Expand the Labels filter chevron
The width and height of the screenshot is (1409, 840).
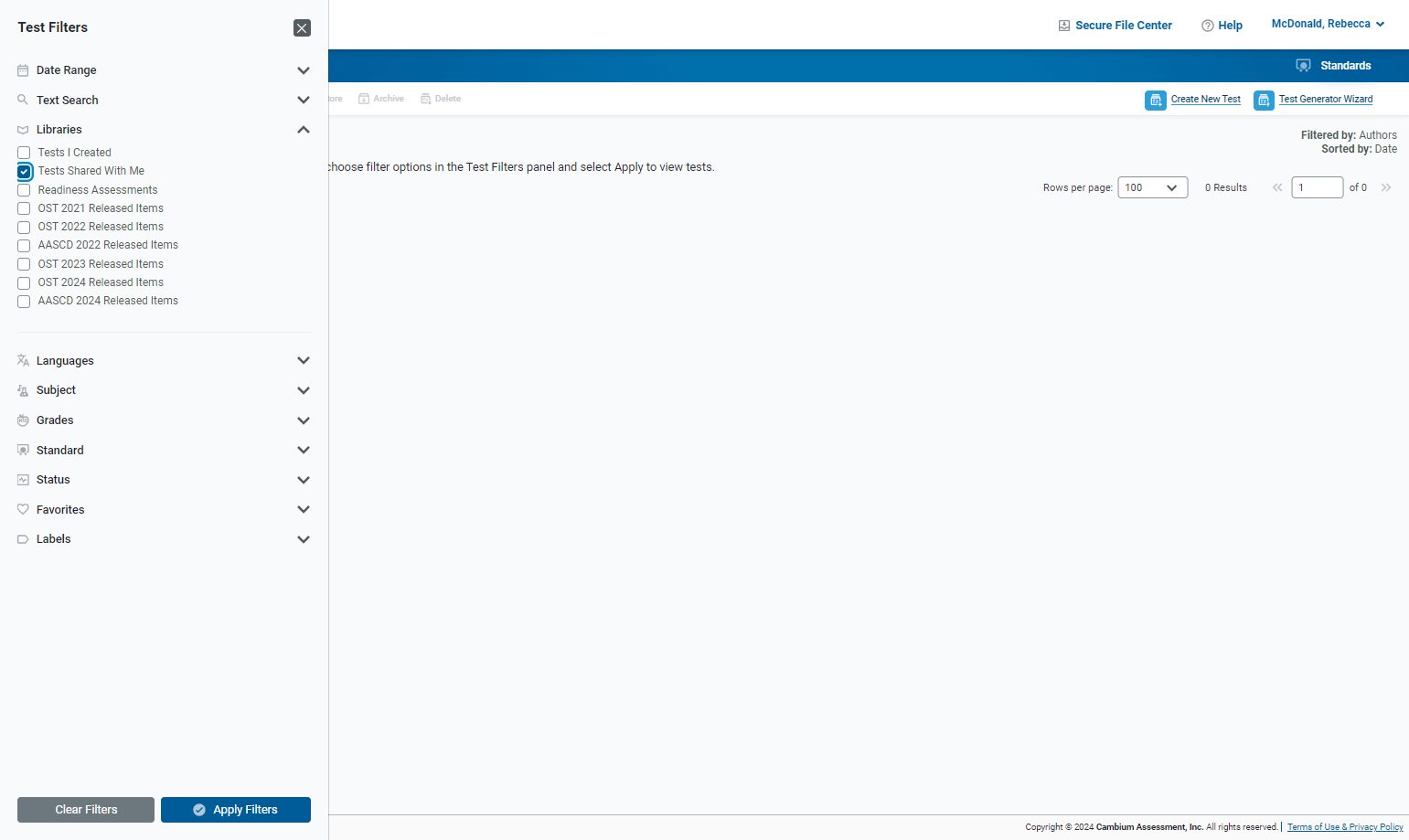click(304, 539)
